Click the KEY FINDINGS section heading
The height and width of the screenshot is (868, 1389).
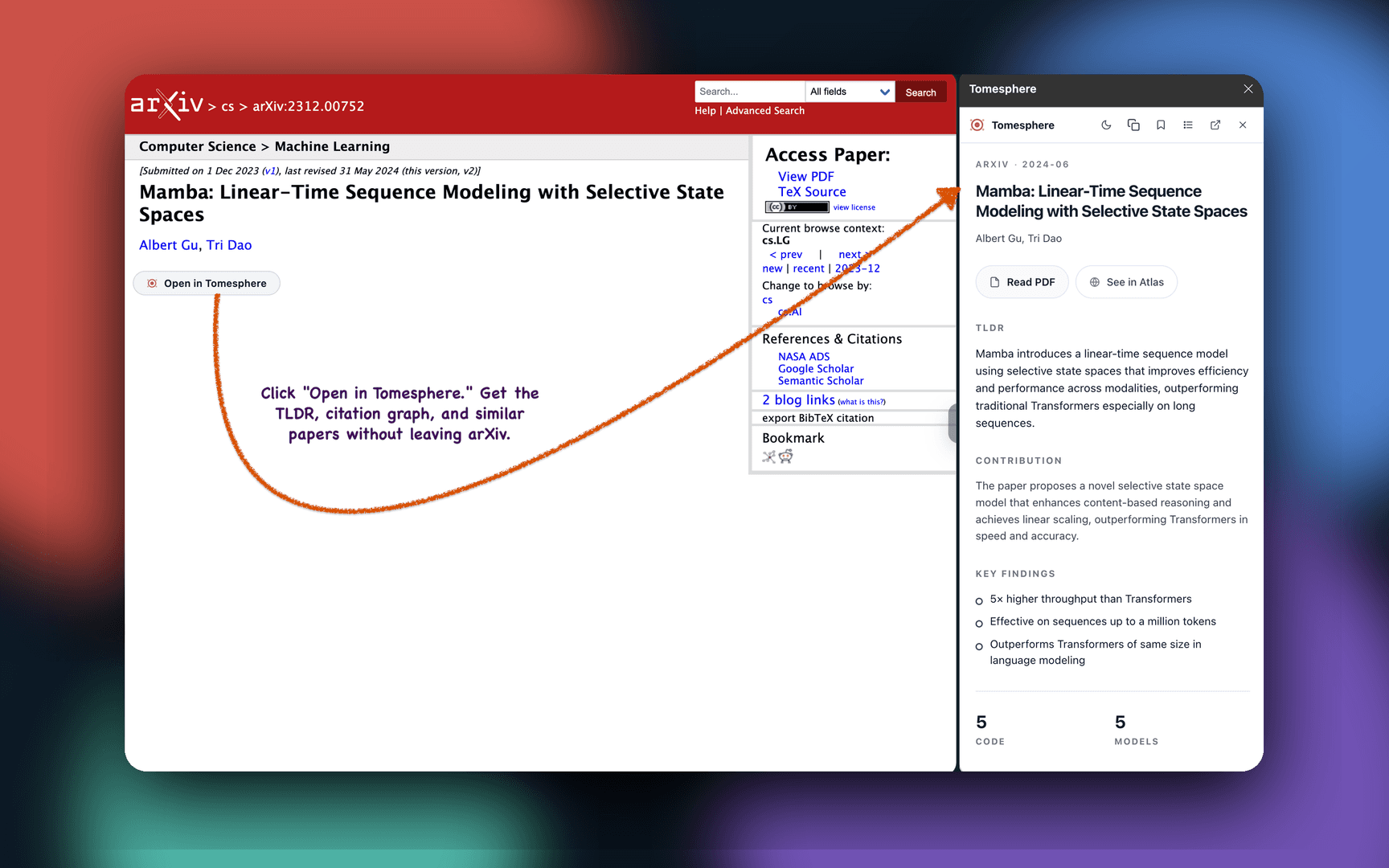tap(1015, 574)
